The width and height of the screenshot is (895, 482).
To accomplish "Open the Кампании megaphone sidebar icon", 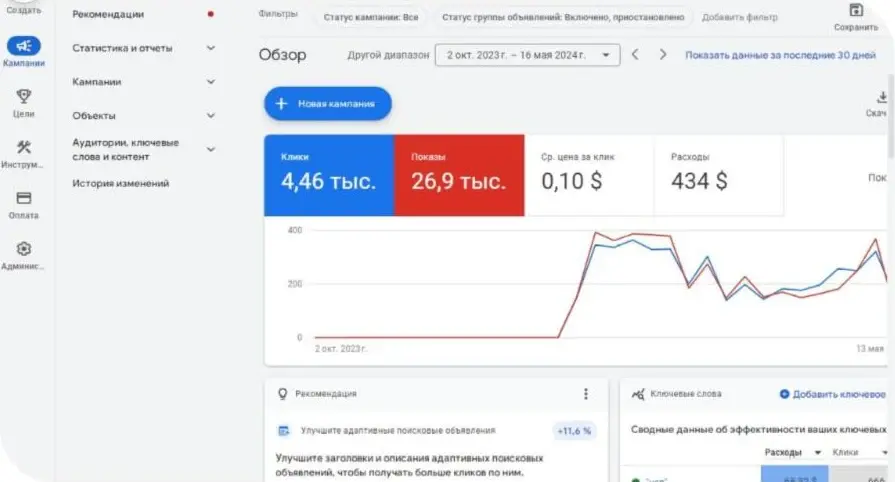I will click(23, 46).
